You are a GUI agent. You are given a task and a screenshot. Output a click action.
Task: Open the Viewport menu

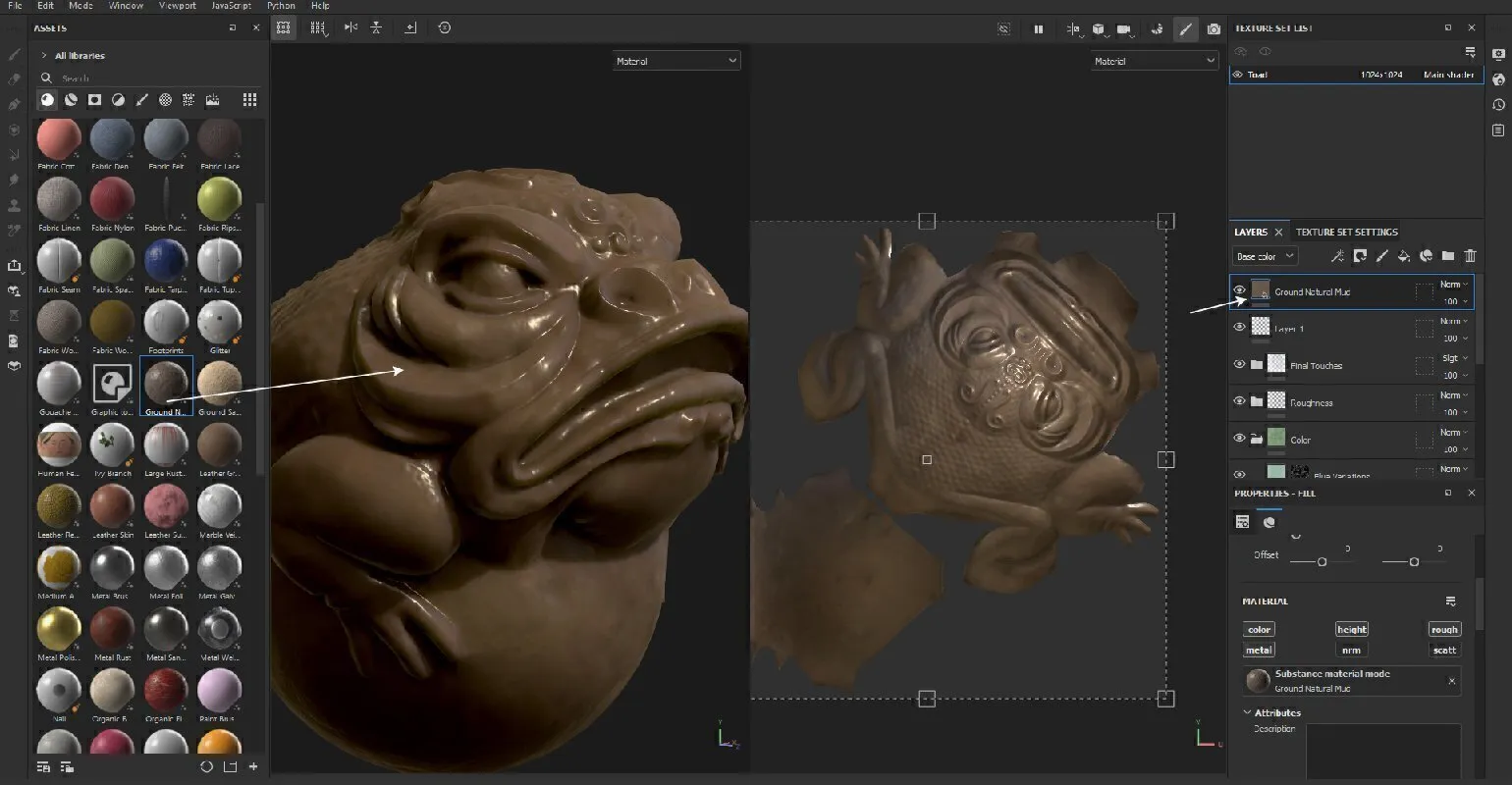tap(178, 6)
